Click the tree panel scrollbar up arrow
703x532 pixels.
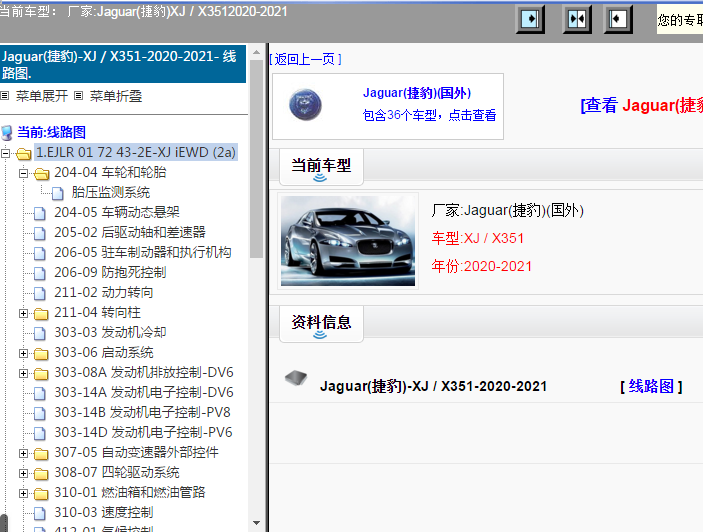(256, 52)
